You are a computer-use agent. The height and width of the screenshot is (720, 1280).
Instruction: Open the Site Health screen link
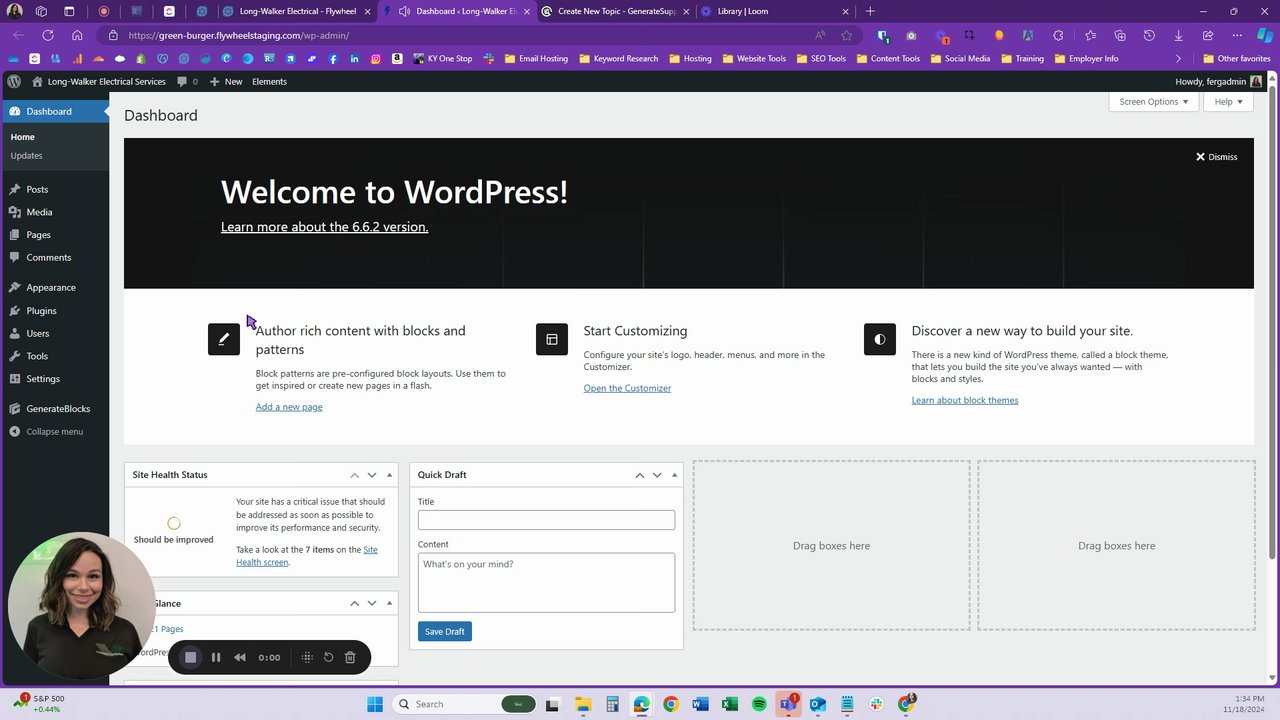tap(307, 556)
